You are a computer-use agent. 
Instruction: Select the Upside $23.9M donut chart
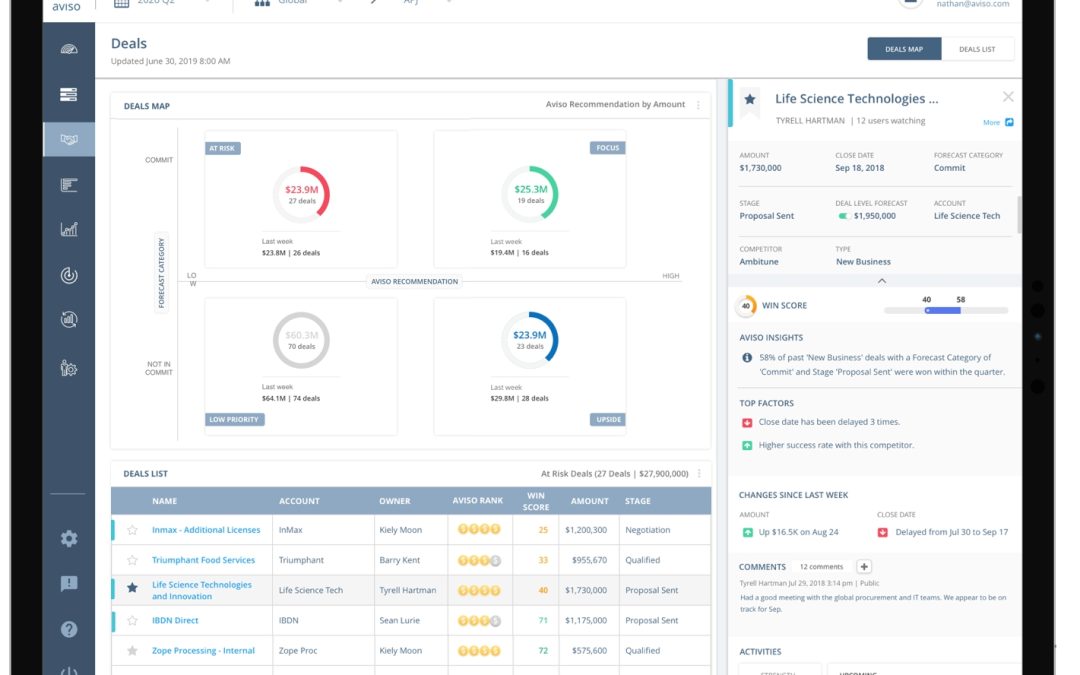pyautogui.click(x=530, y=340)
